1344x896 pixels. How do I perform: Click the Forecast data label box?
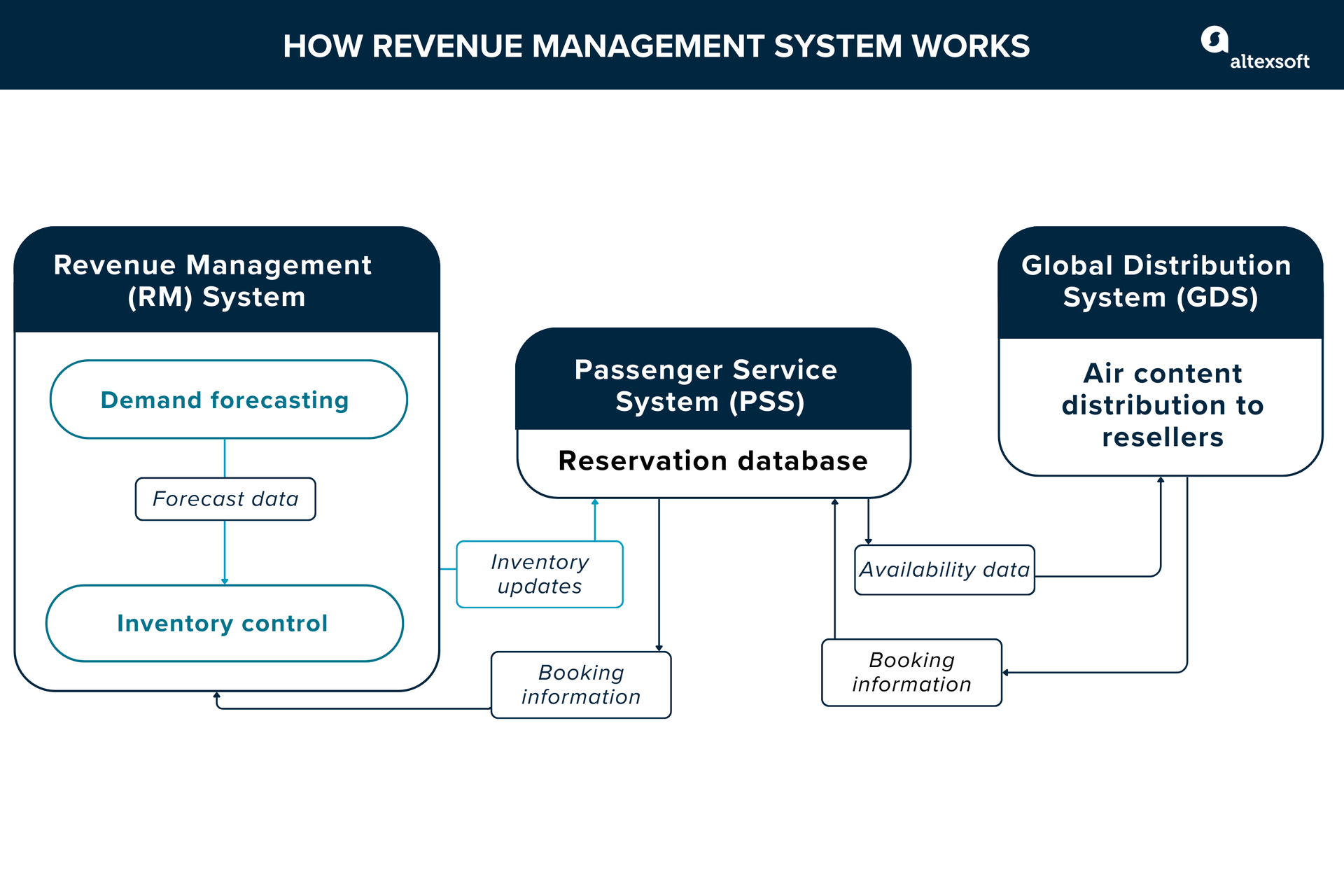pos(225,499)
